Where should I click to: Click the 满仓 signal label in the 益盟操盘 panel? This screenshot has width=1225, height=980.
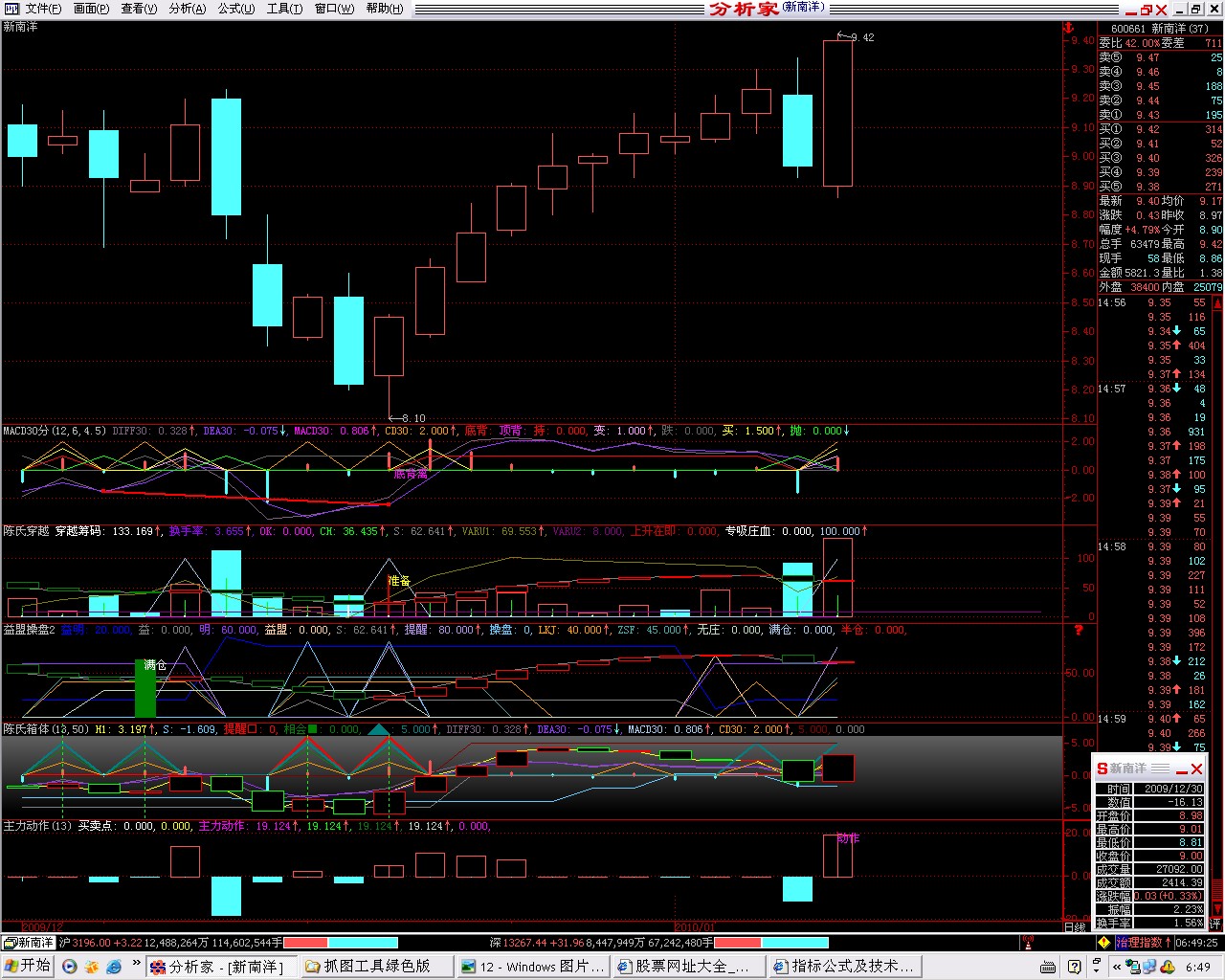tap(155, 665)
